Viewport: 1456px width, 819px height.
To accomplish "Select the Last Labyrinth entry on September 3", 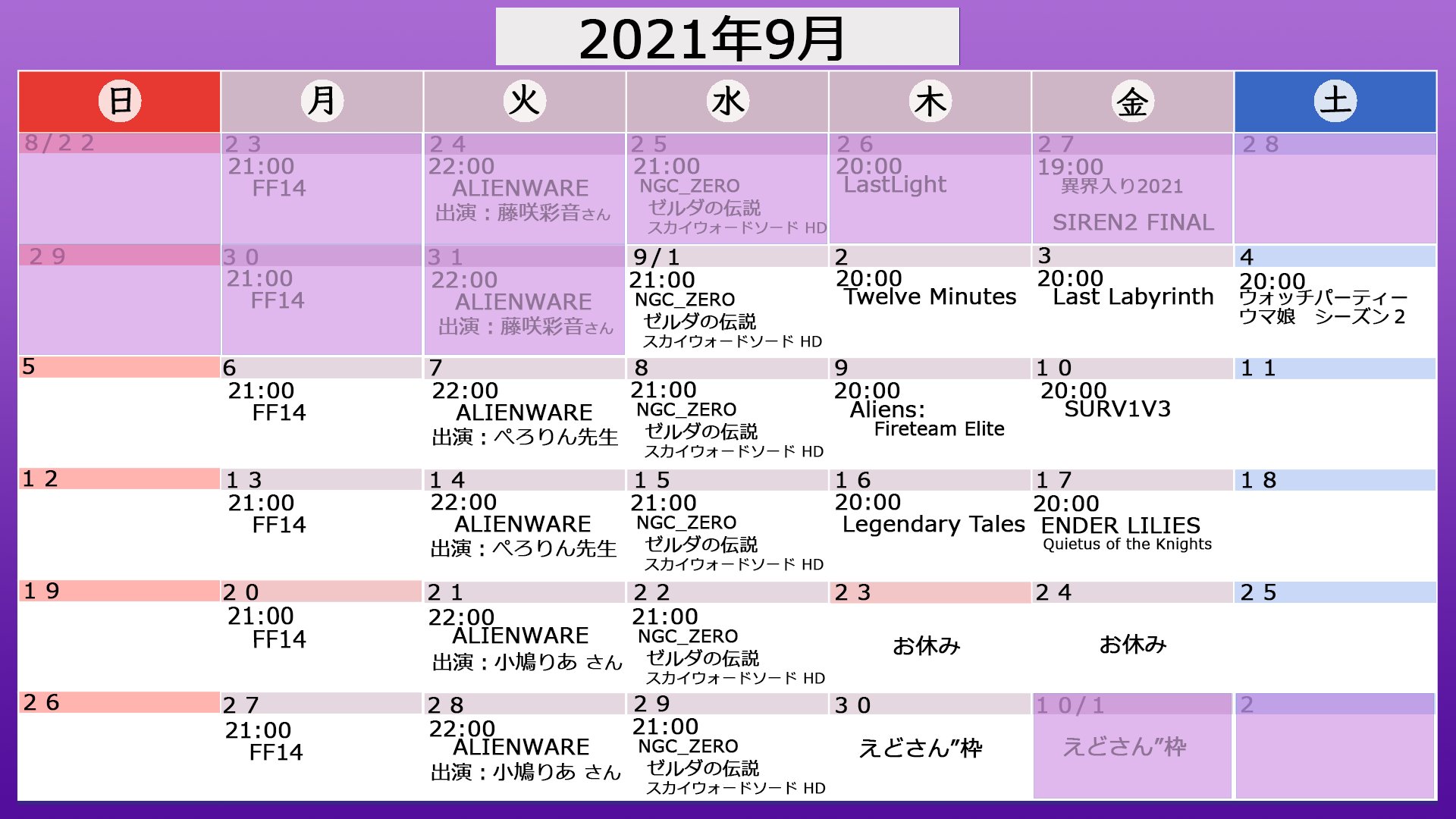I will 1132,297.
